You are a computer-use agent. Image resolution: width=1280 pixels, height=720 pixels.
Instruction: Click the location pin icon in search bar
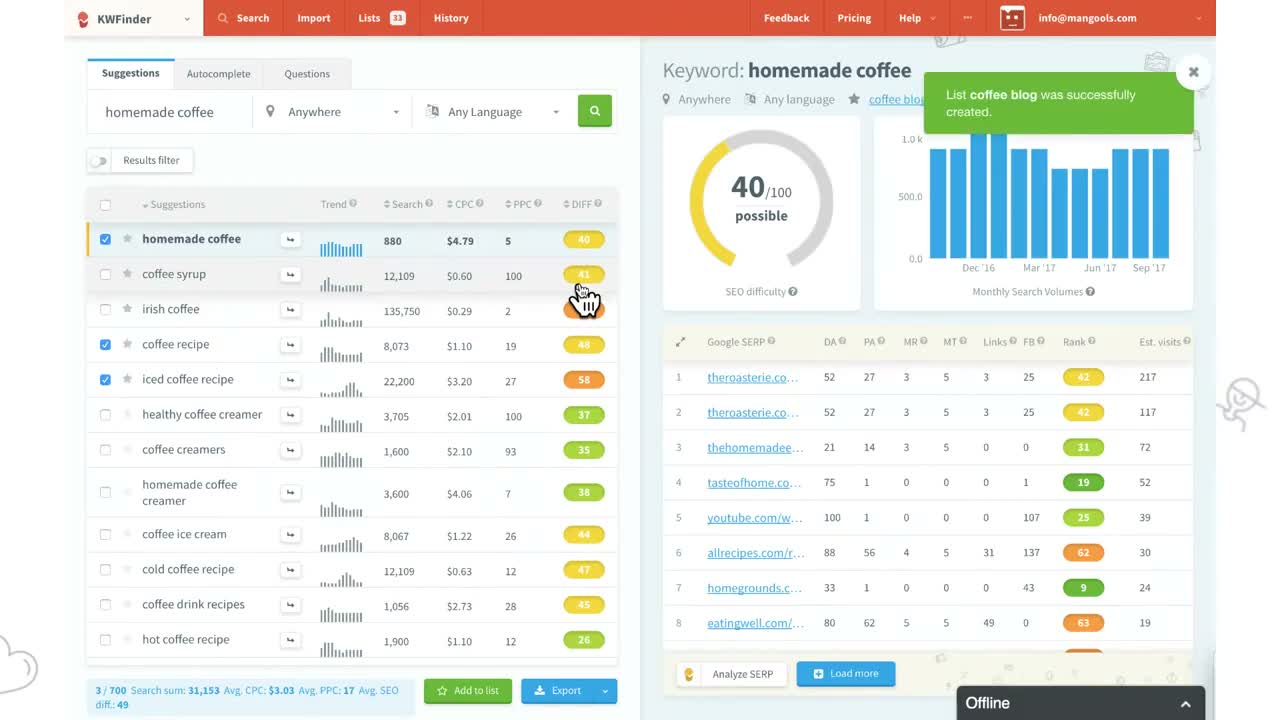[270, 111]
